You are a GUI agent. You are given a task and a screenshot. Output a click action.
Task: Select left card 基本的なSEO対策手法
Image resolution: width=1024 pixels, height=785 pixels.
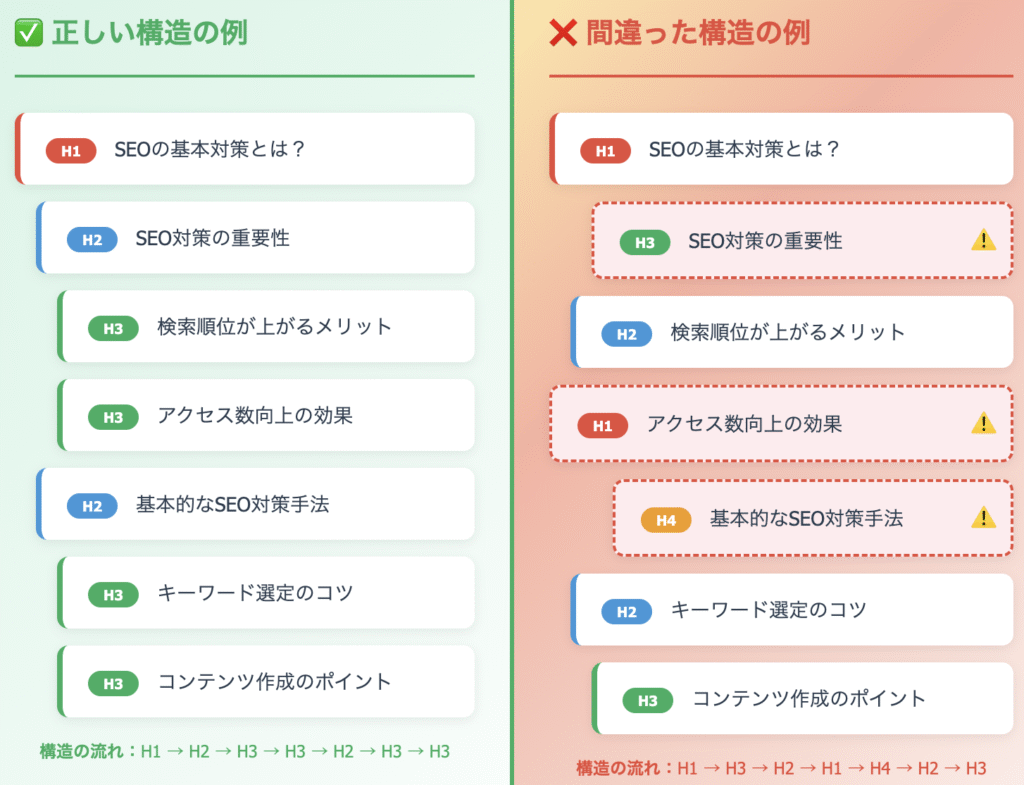point(255,504)
